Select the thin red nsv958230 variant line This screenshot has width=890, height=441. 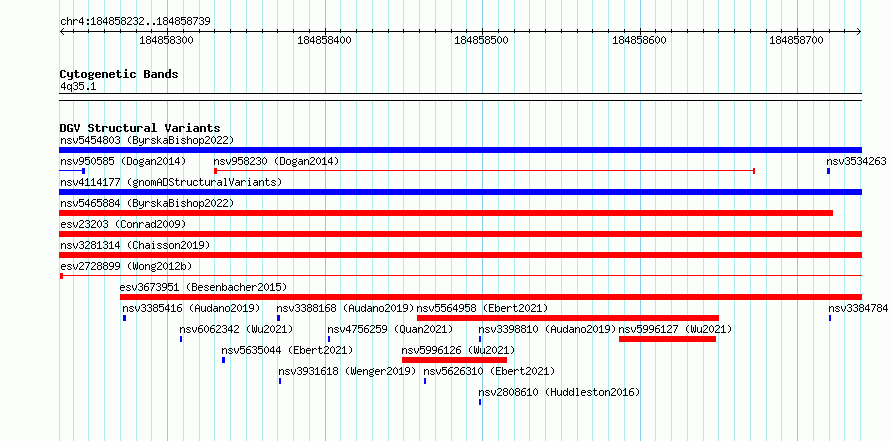coord(484,171)
